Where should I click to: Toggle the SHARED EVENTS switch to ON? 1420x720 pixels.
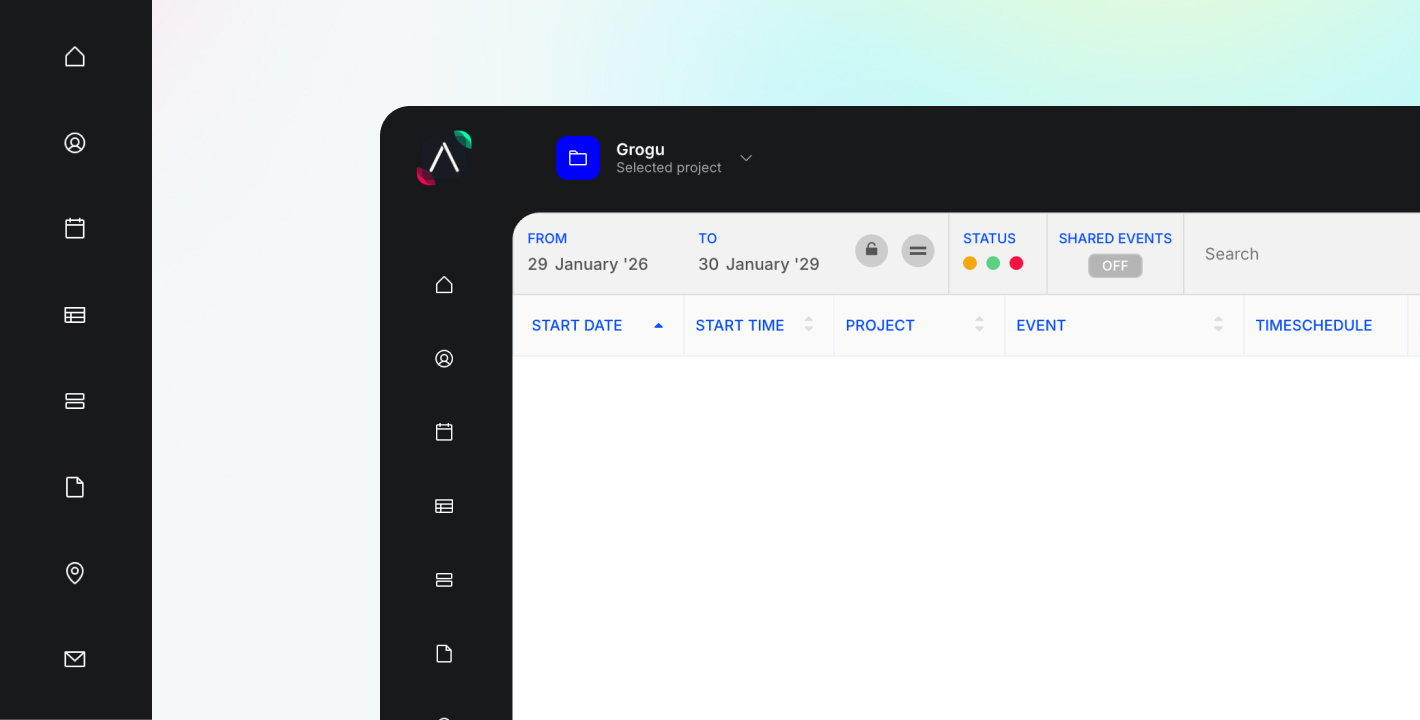point(1113,266)
